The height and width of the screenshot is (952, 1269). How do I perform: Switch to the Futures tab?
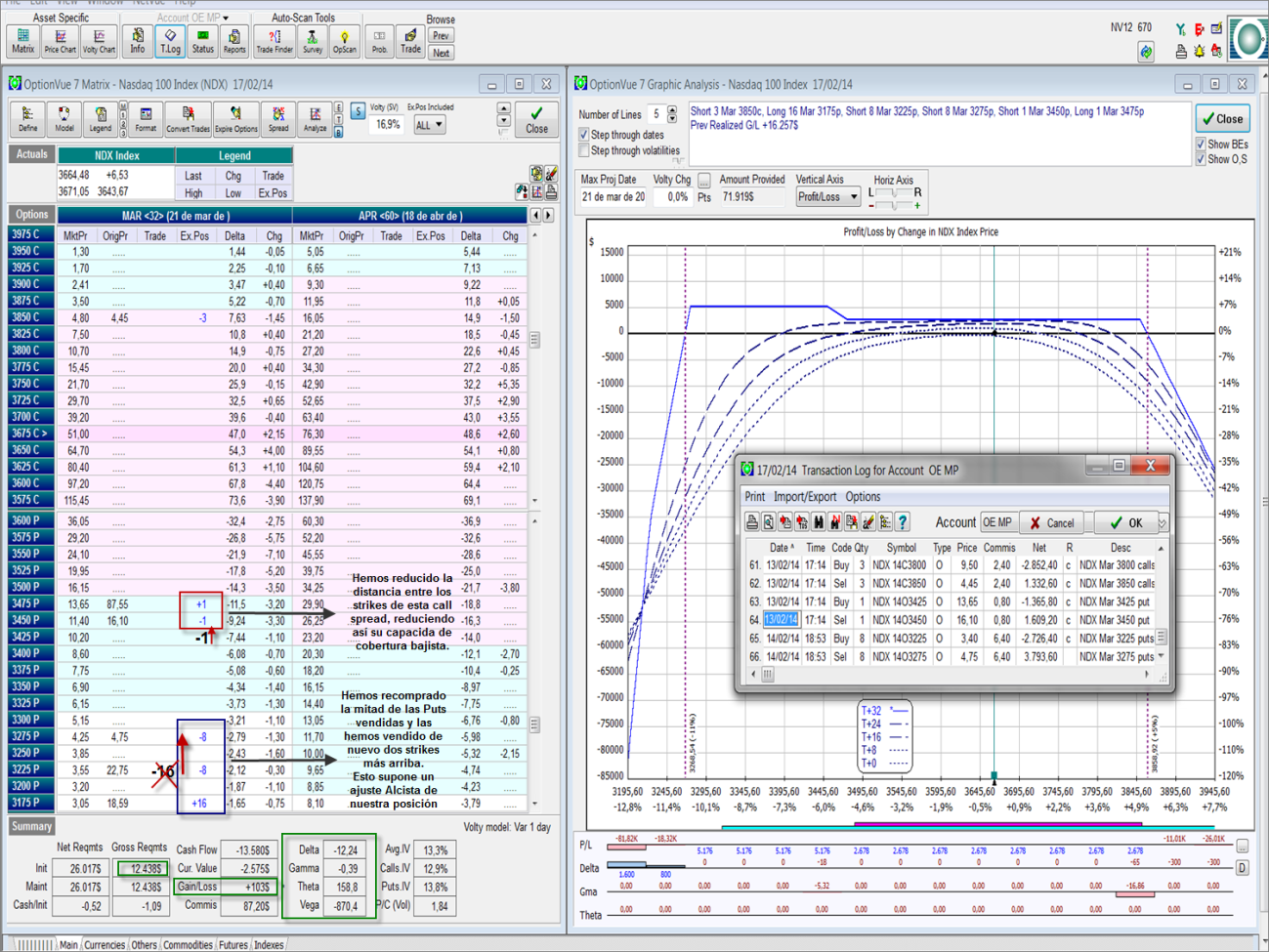[233, 944]
